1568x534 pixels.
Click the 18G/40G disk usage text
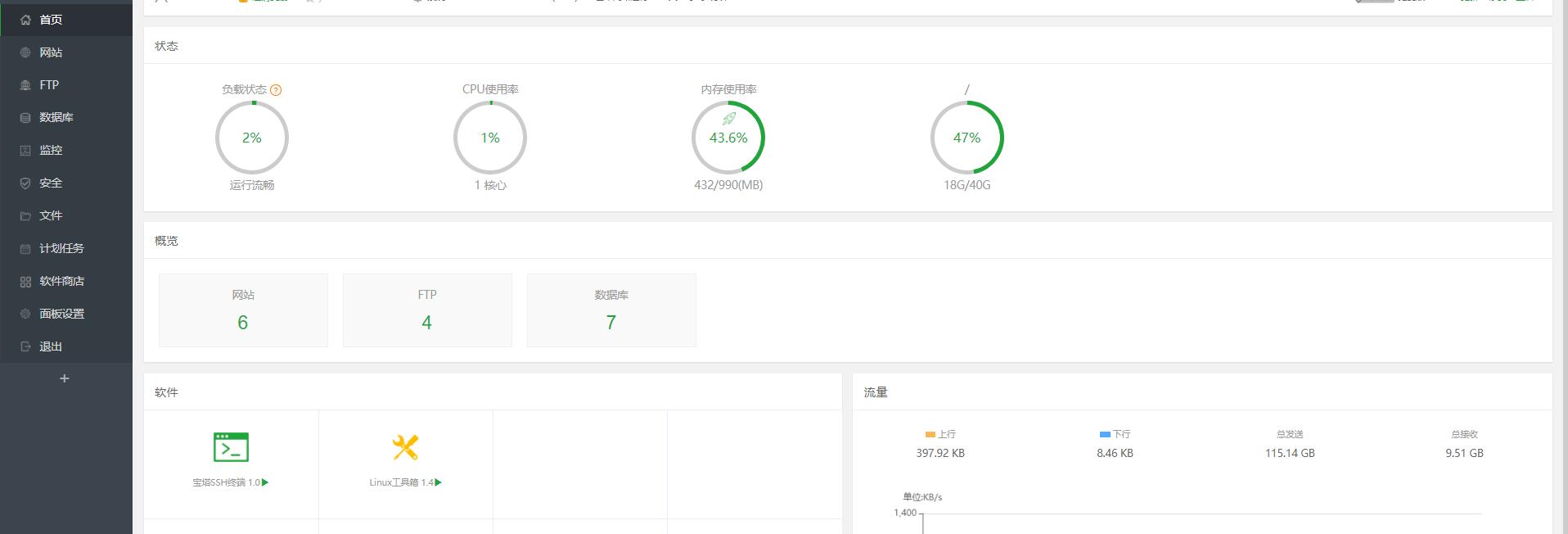tap(967, 185)
